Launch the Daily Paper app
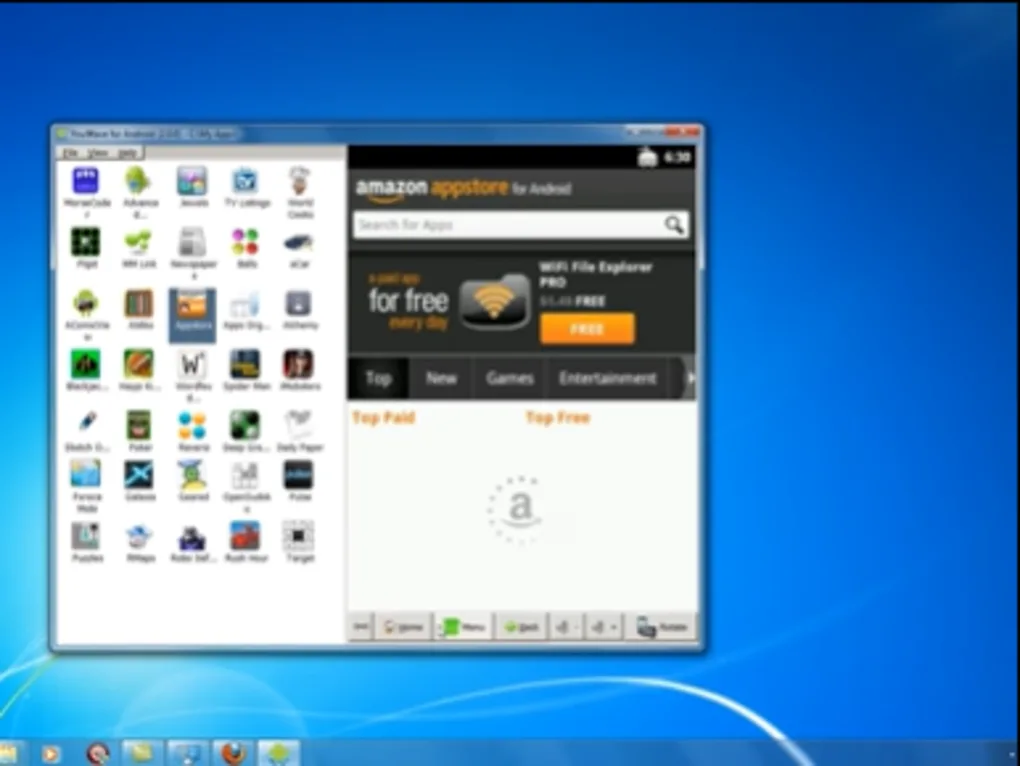This screenshot has width=1020, height=766. coord(299,424)
